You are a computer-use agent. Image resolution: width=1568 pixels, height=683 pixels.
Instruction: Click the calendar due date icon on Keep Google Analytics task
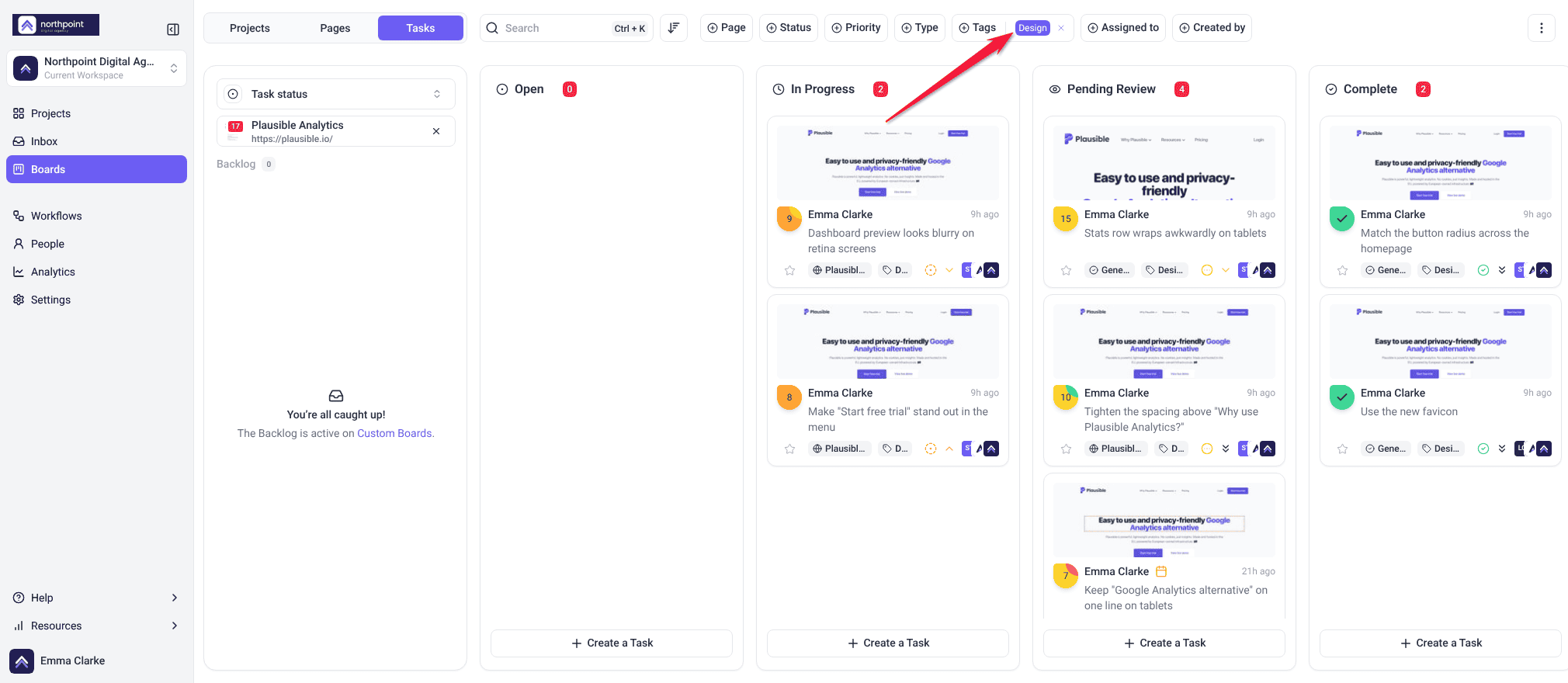tap(1162, 571)
